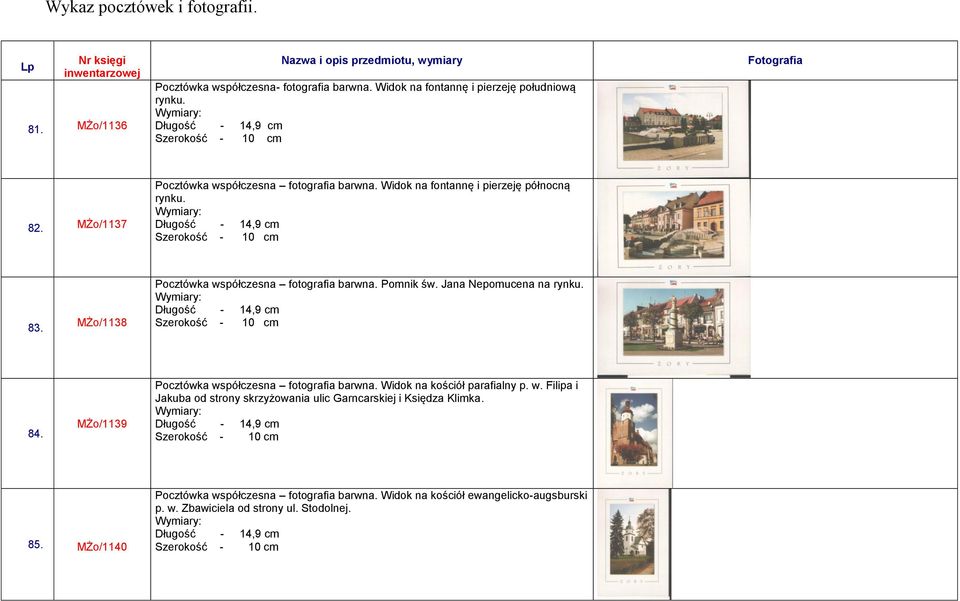Select the 'Lp' column header
This screenshot has height=601, width=960.
(x=28, y=67)
